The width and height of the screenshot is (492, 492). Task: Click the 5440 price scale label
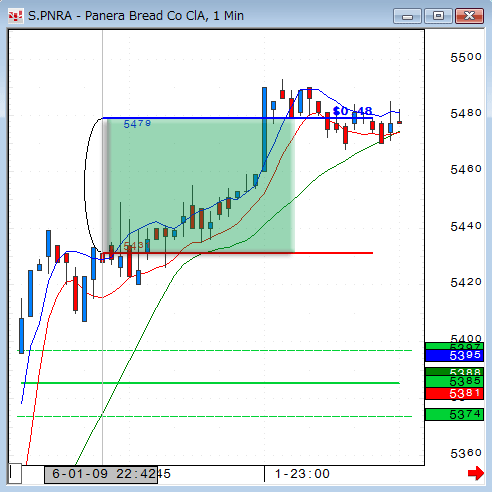click(x=466, y=226)
